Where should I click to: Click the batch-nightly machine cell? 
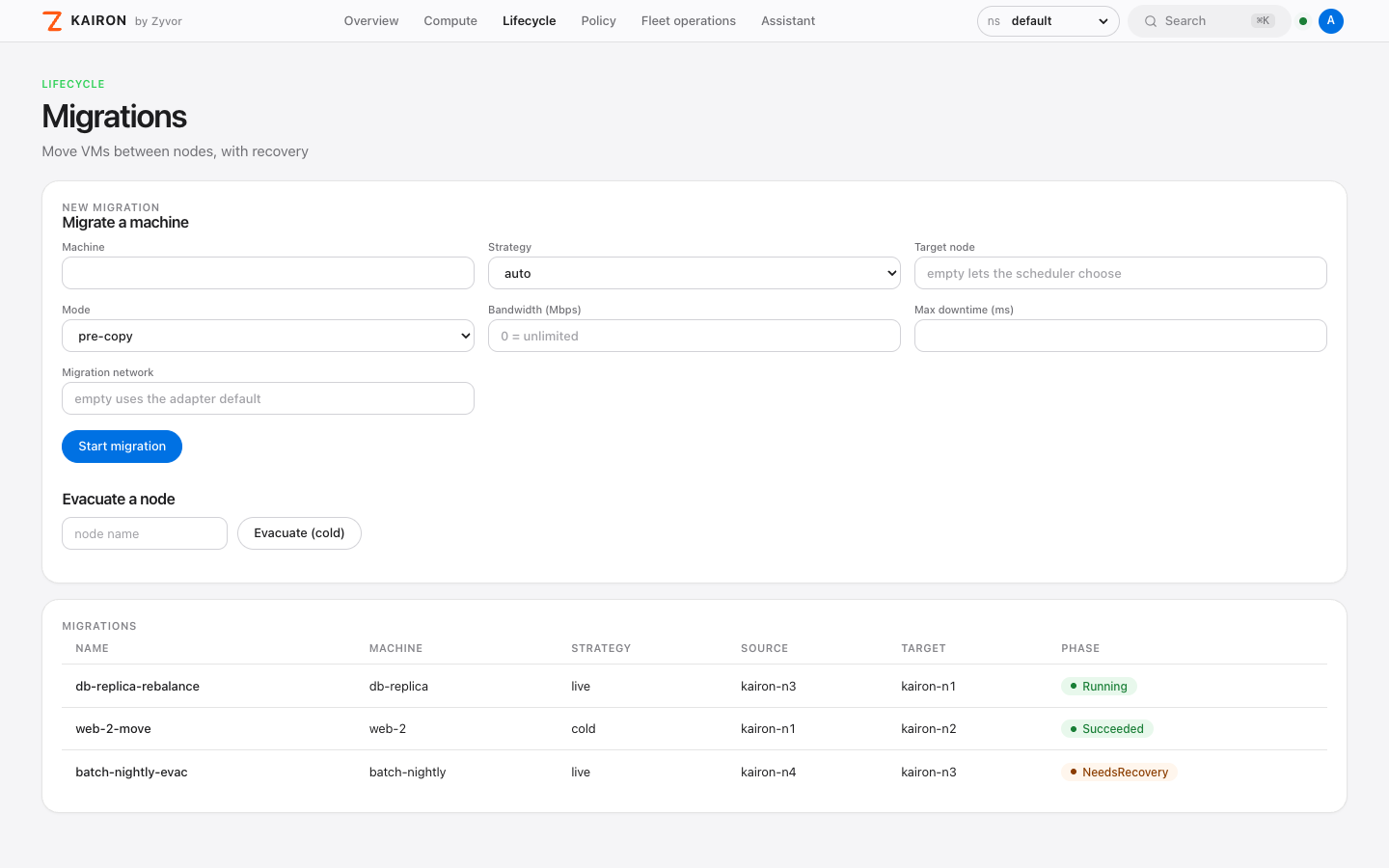408,773
